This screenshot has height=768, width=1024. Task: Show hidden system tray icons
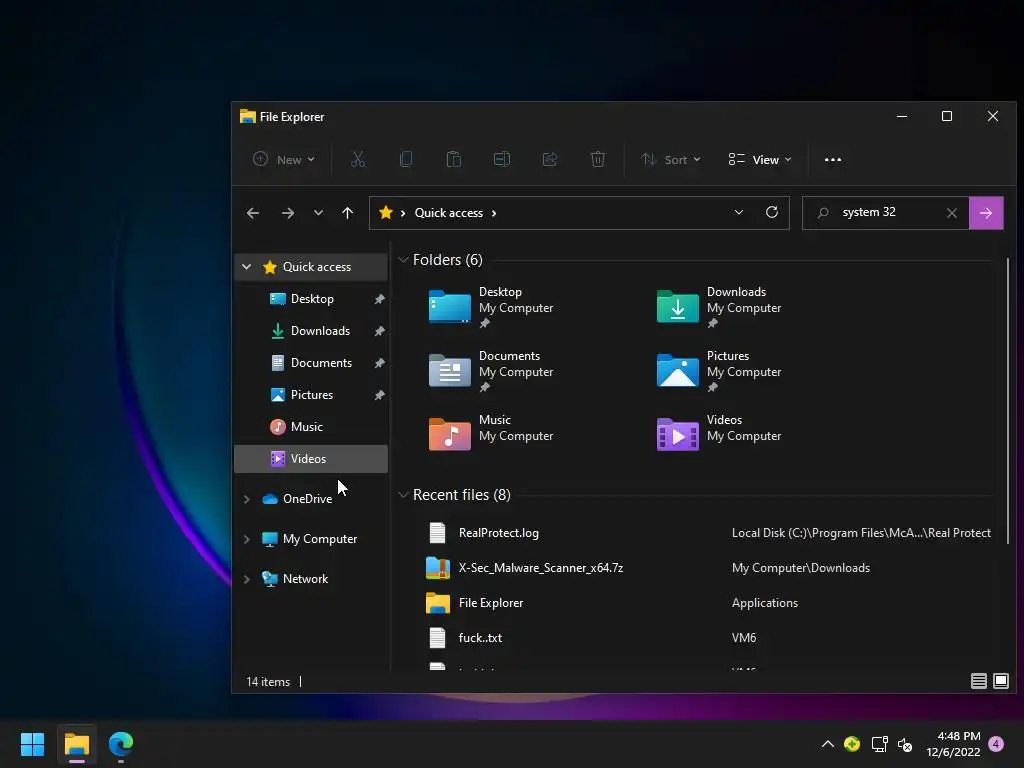[827, 744]
